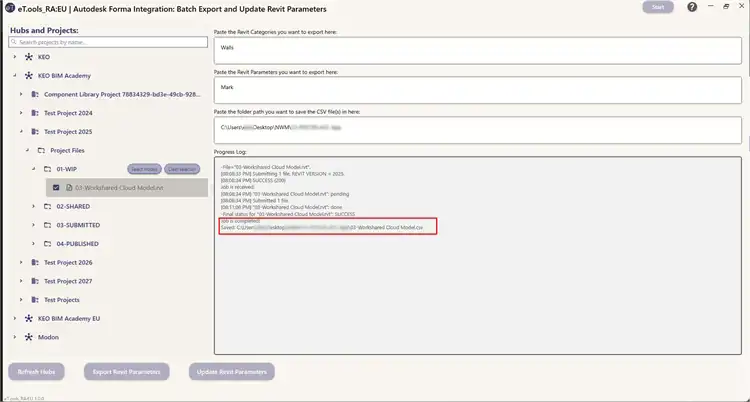Click the Component Library Project icon
Image resolution: width=750 pixels, height=402 pixels.
(34, 94)
